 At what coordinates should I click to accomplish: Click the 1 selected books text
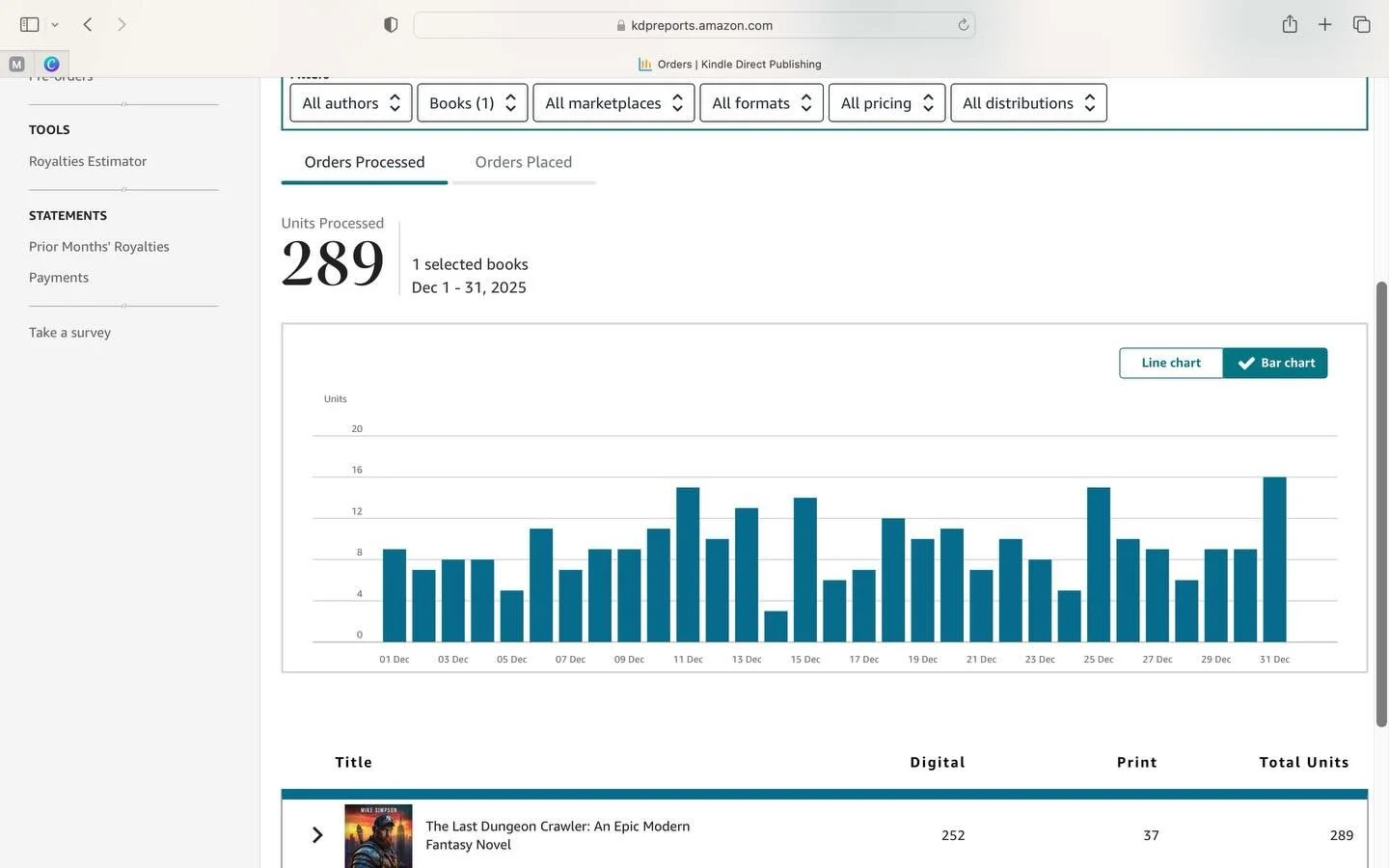pyautogui.click(x=470, y=264)
